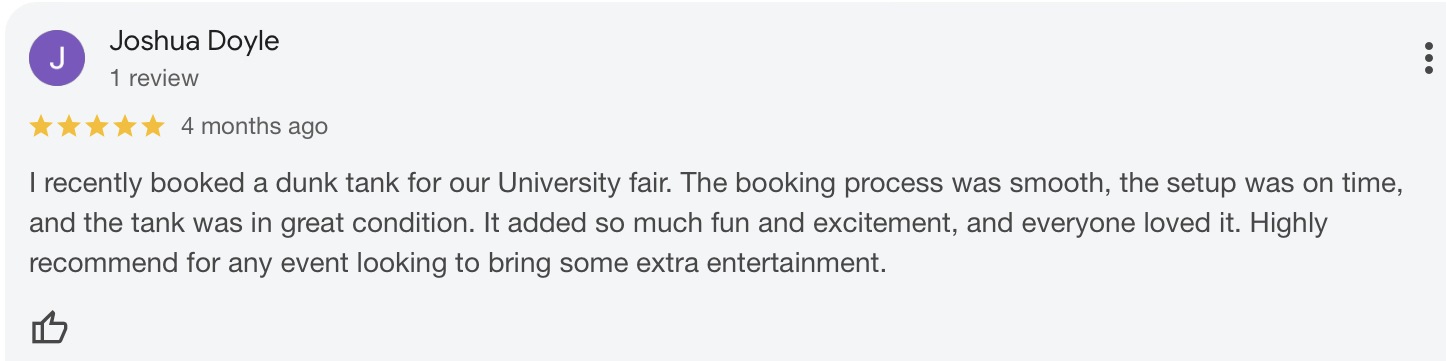Click the "4 months ago" timestamp
This screenshot has height=361, width=1446.
pyautogui.click(x=254, y=126)
